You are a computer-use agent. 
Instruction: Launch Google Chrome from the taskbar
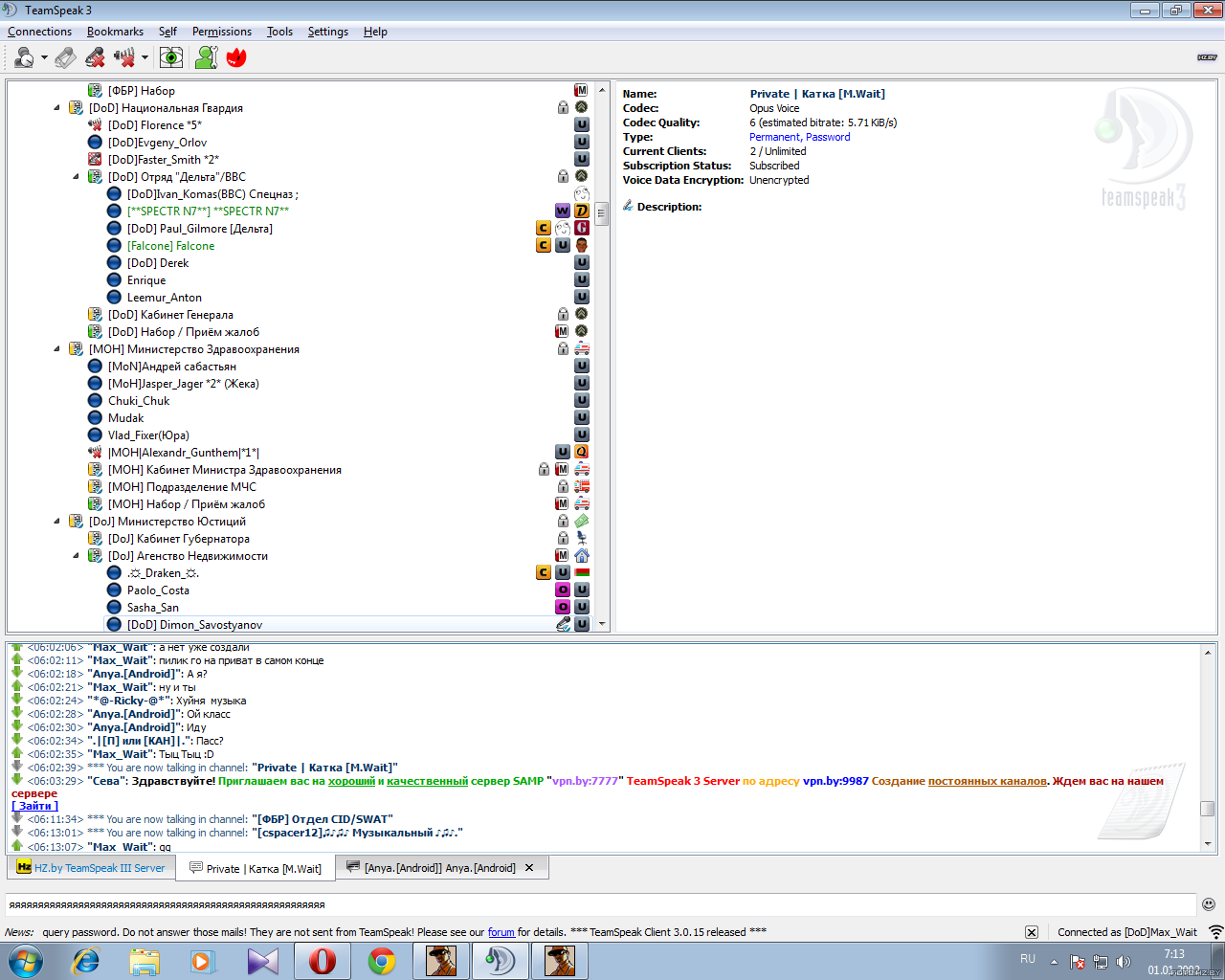382,961
